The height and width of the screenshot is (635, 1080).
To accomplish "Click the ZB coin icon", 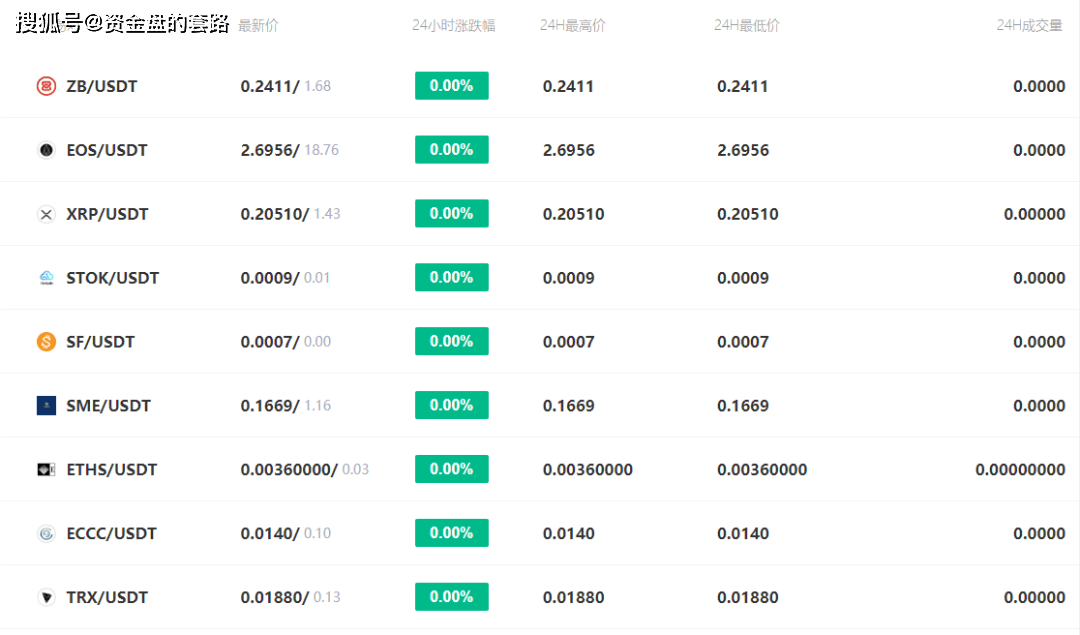I will (46, 86).
